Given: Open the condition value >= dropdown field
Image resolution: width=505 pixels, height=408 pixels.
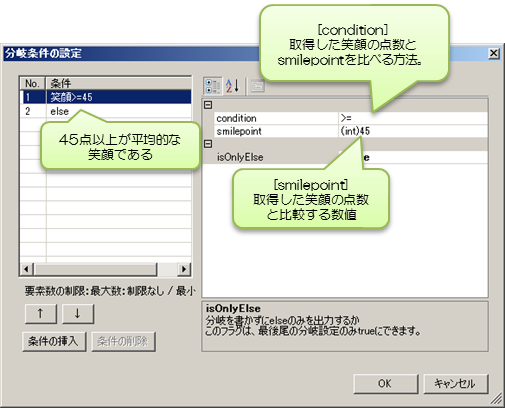Looking at the screenshot, I should tap(413, 118).
